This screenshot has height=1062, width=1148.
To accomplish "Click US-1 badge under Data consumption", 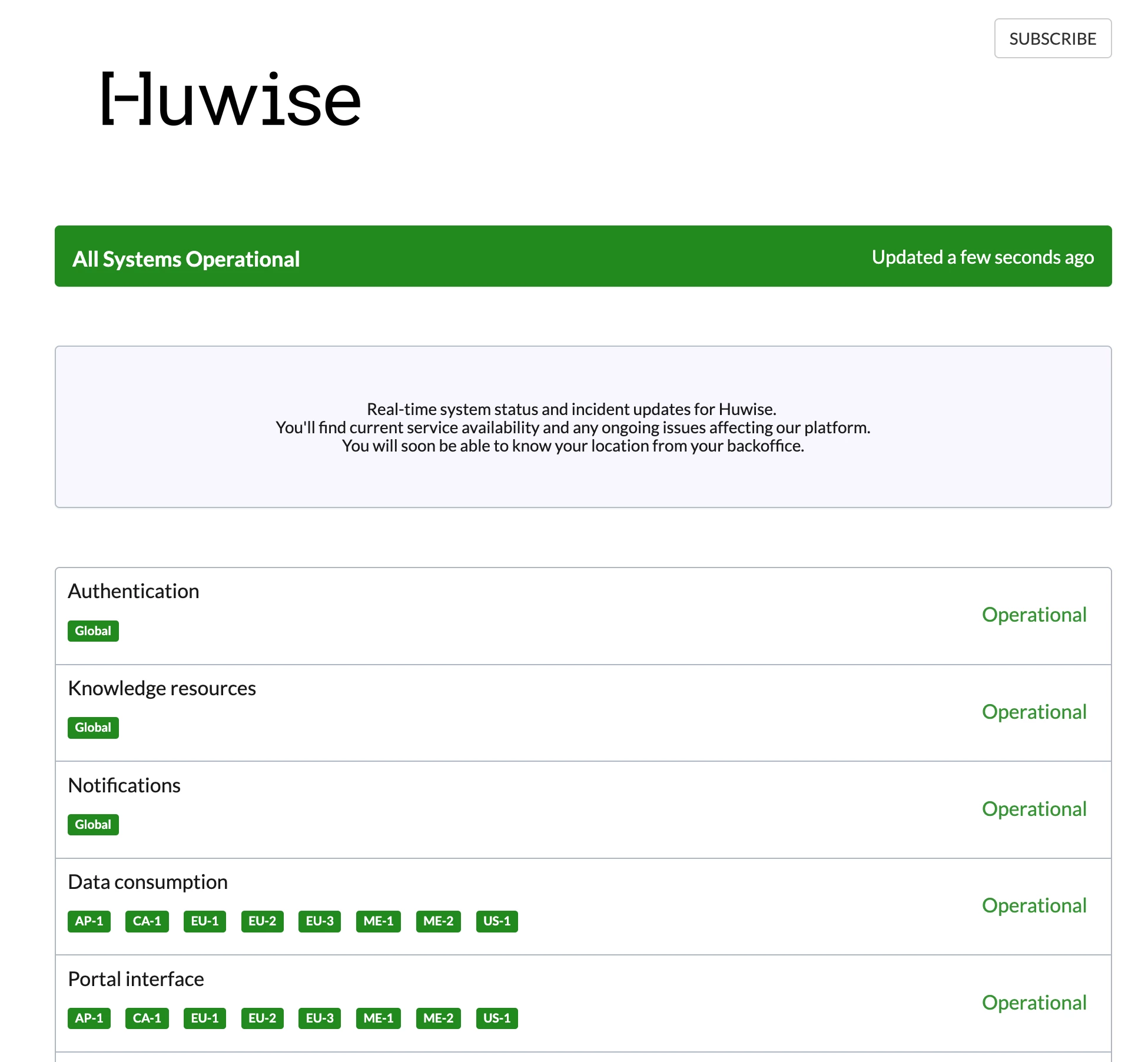I will [496, 921].
